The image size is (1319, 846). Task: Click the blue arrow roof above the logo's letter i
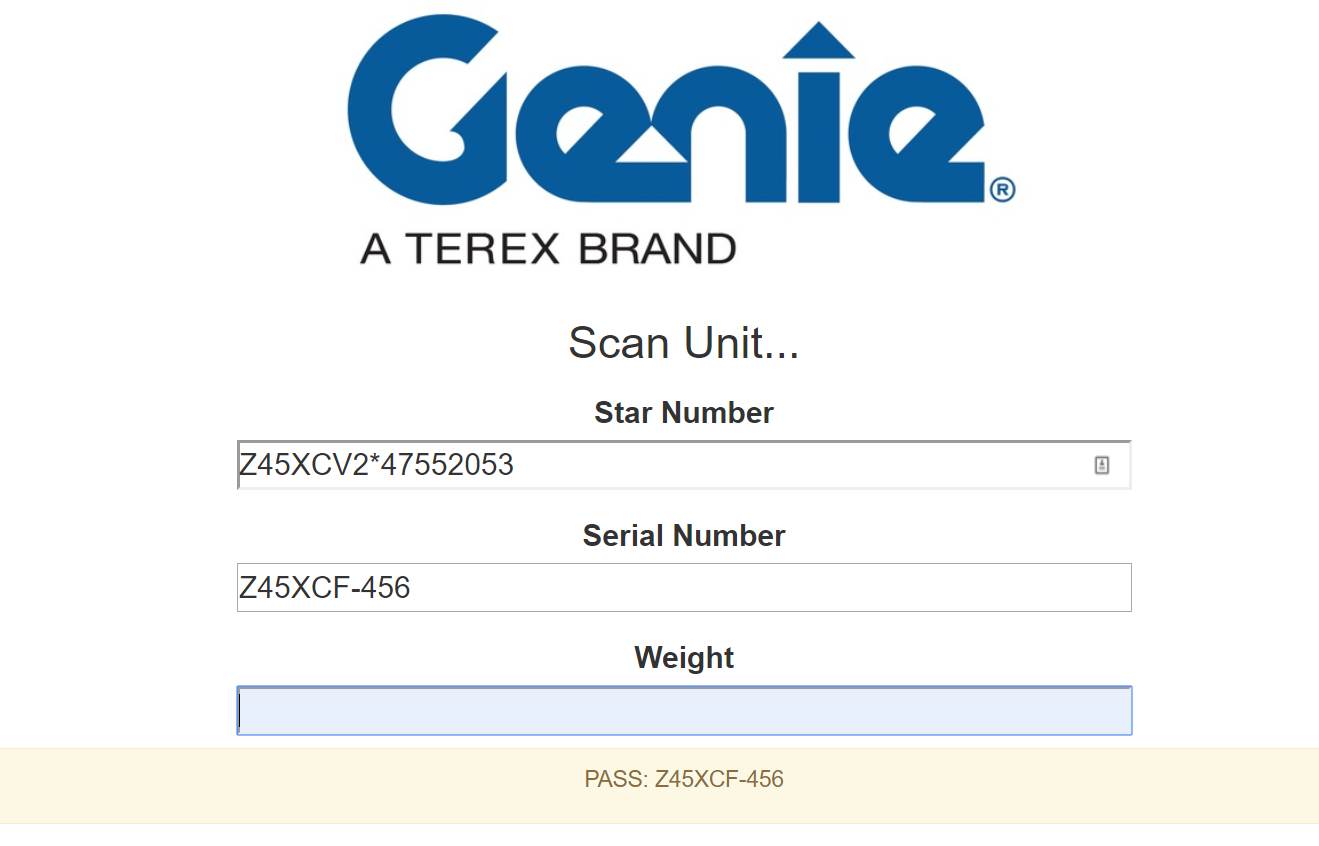pyautogui.click(x=819, y=39)
